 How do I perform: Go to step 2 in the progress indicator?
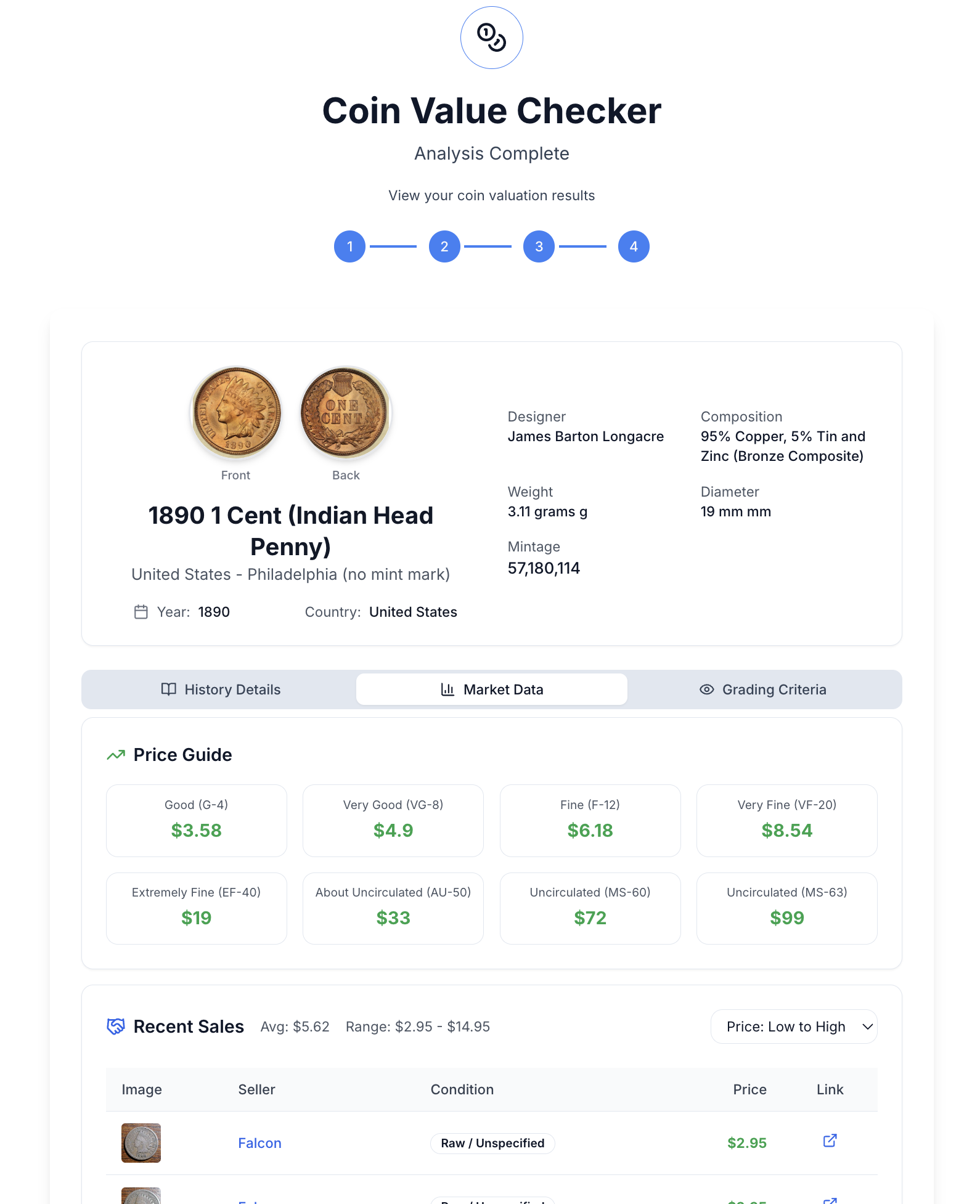coord(444,246)
